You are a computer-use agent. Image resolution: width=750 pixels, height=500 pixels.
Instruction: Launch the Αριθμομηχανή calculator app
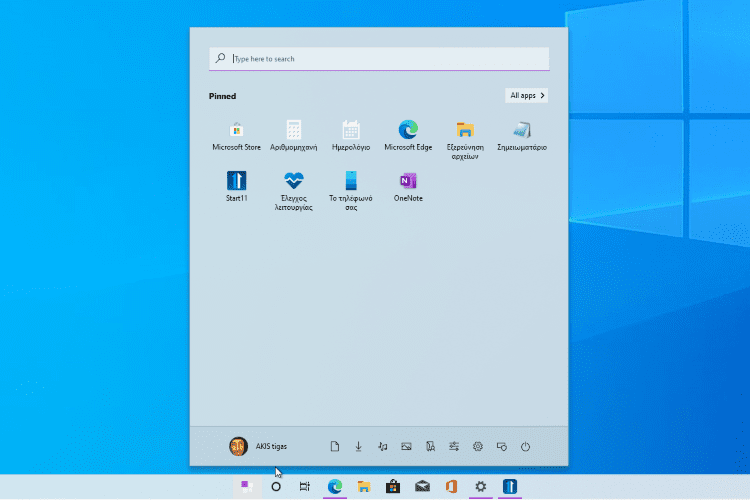pos(293,136)
